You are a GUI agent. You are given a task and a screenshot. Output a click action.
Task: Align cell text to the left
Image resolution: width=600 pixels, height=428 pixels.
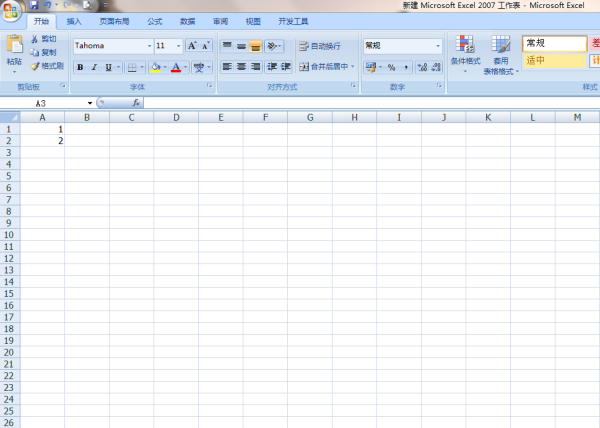click(x=227, y=67)
